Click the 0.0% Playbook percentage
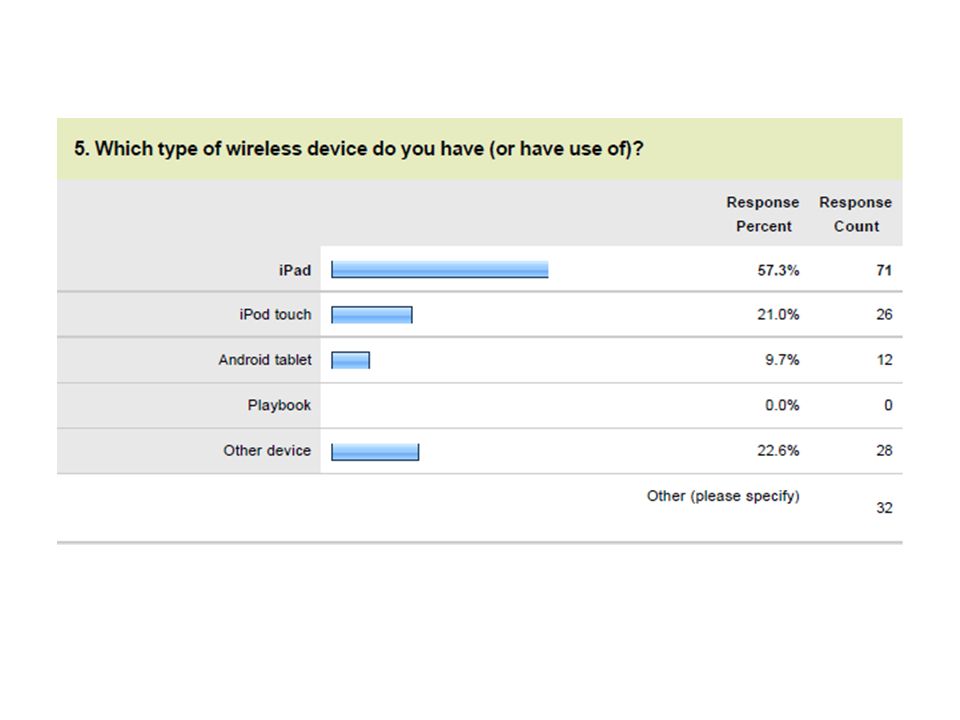This screenshot has width=960, height=720. (782, 405)
